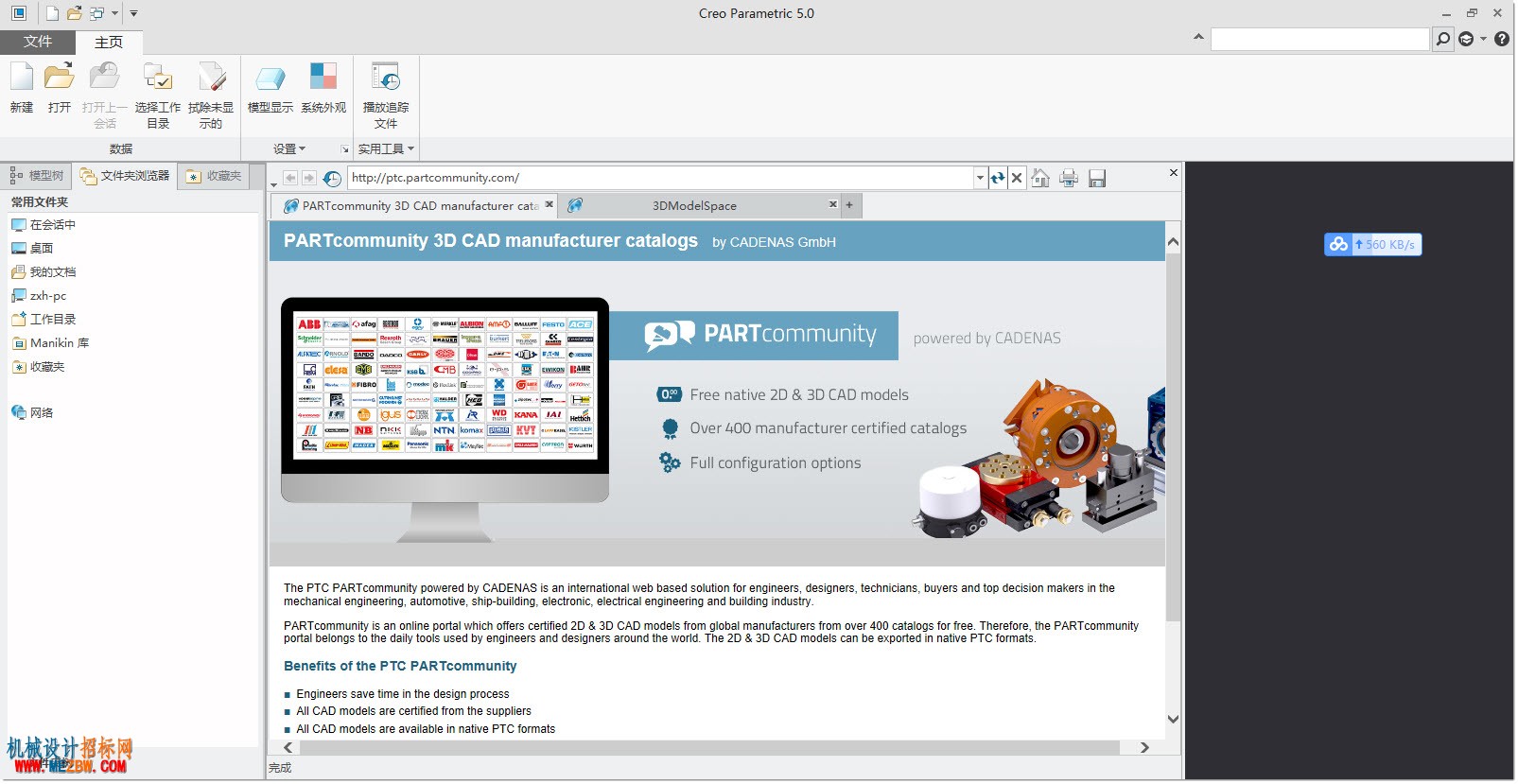Expand the 设置 settings group dropdown
Viewport: 1518px width, 784px height.
(289, 148)
